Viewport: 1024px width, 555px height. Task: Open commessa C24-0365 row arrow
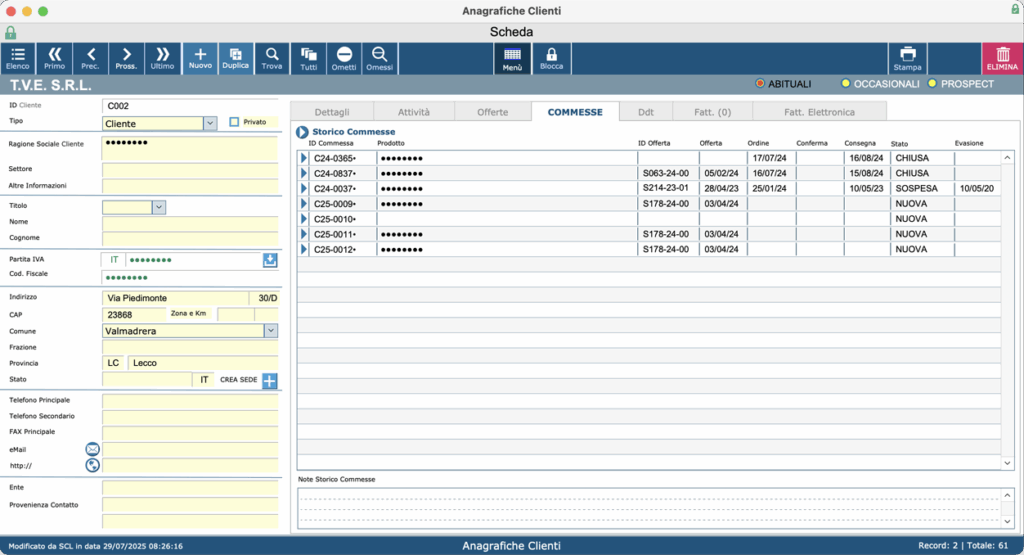click(303, 158)
